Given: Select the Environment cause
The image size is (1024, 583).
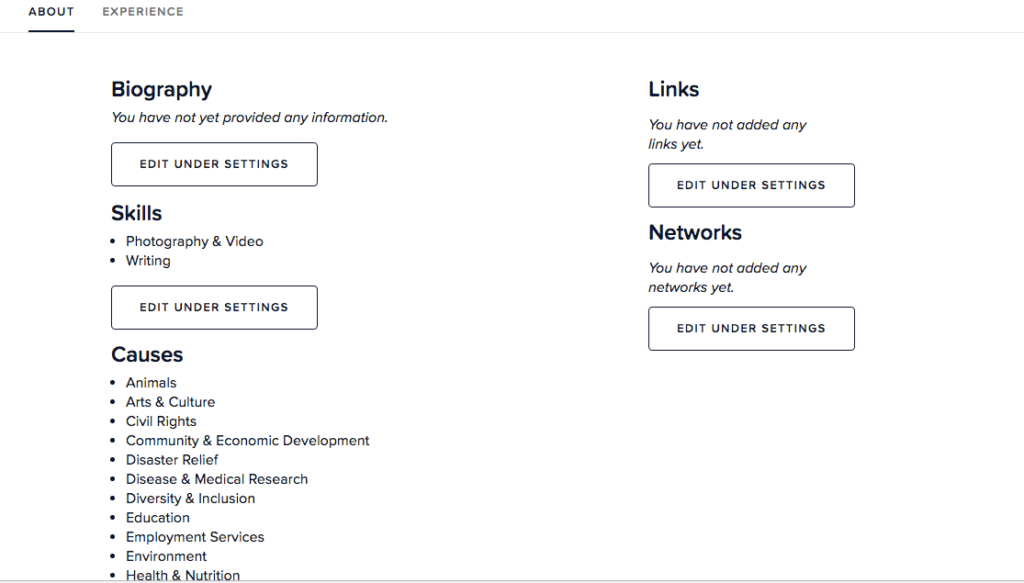Looking at the screenshot, I should click(x=166, y=556).
